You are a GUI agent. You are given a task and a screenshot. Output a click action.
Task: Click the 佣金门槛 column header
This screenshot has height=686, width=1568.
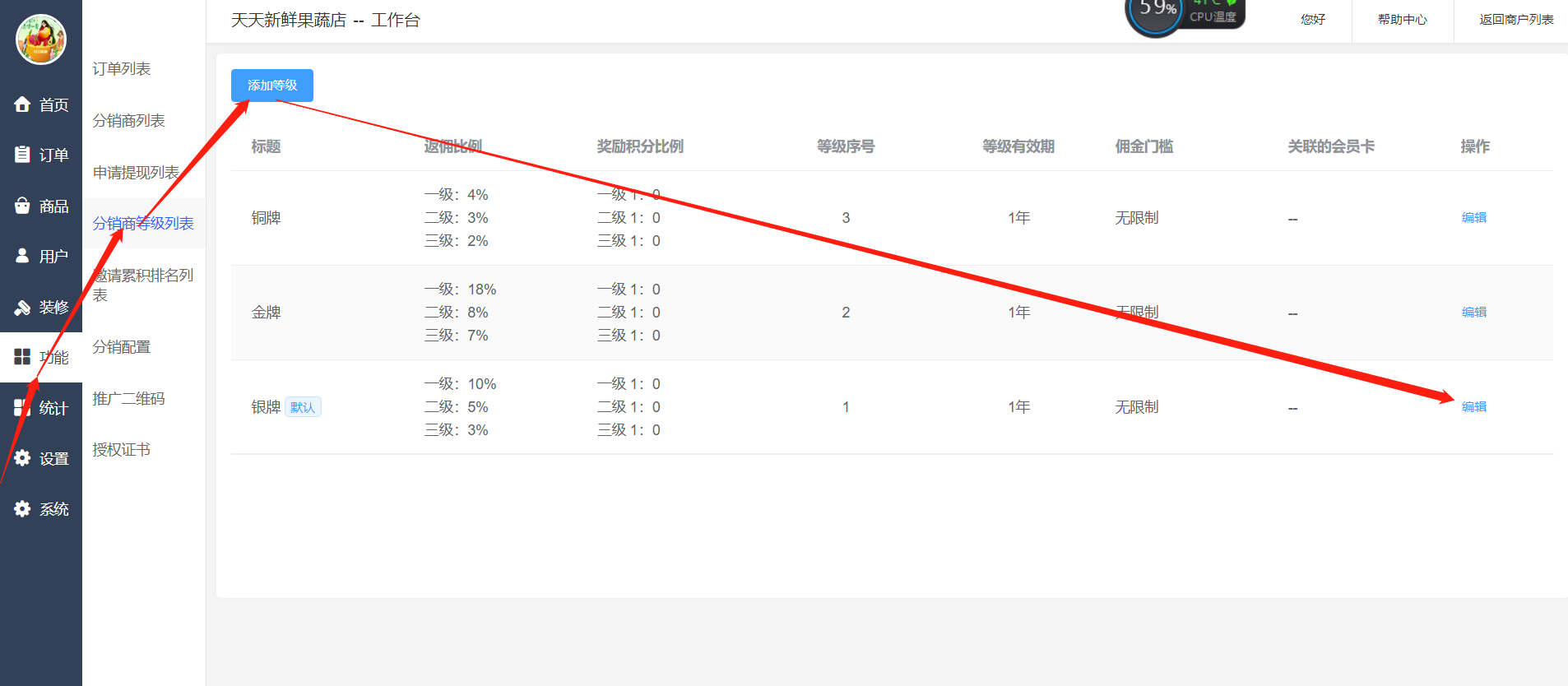1144,146
